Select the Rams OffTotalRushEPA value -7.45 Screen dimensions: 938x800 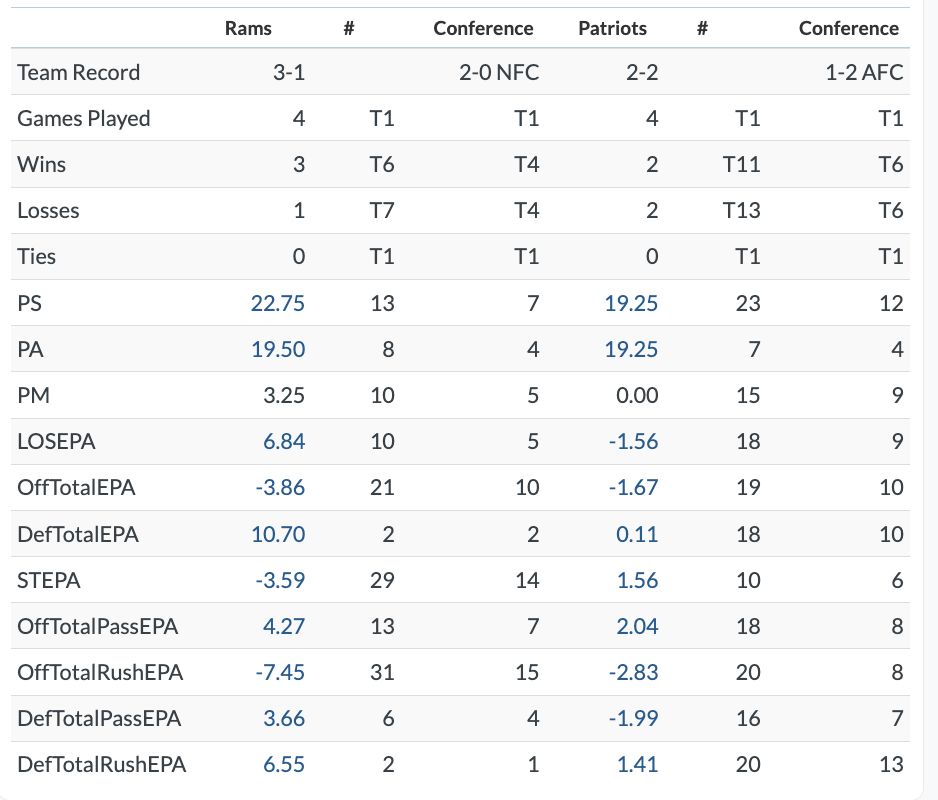(x=280, y=672)
